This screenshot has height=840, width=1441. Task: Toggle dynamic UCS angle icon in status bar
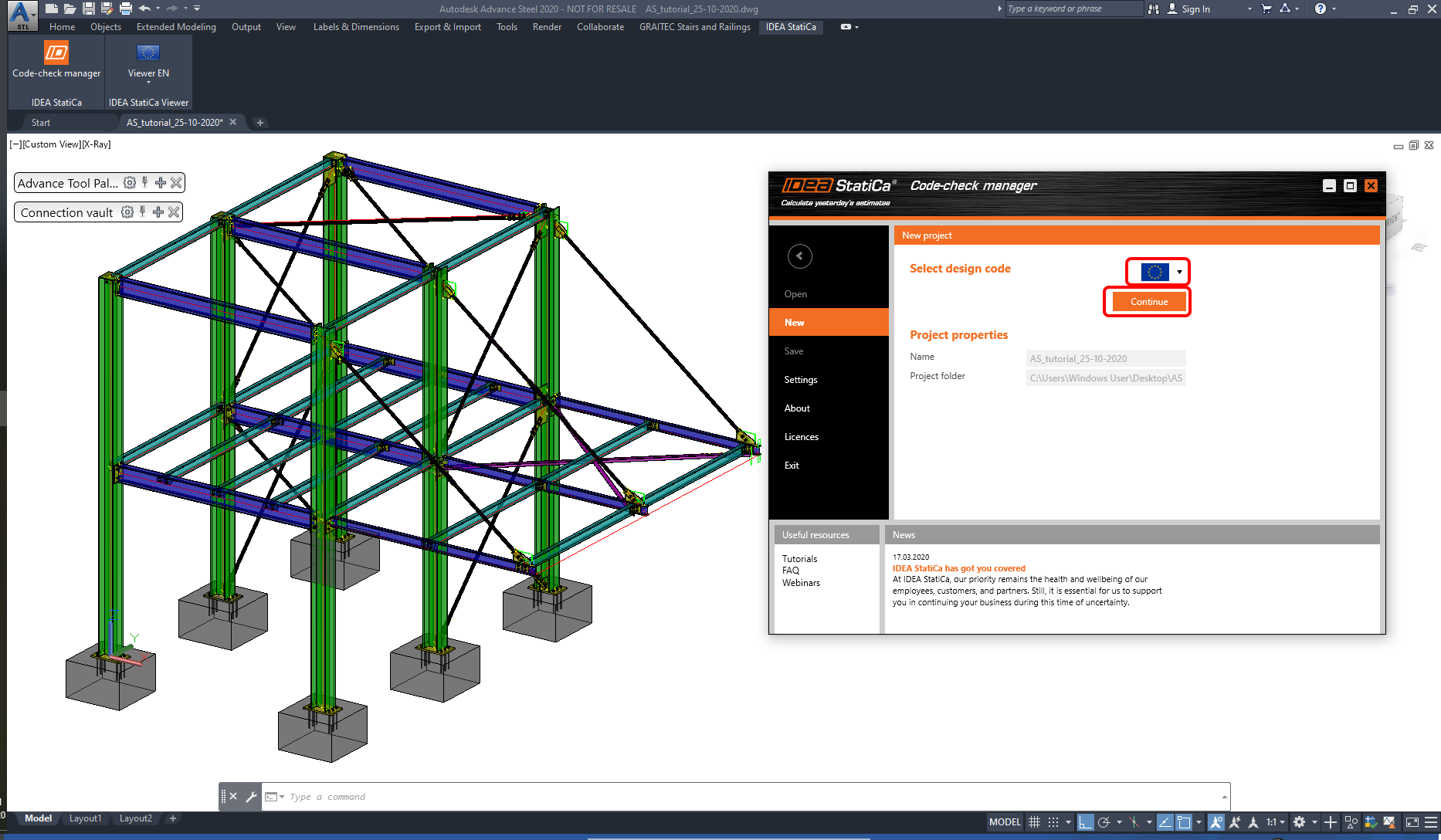[x=1165, y=822]
